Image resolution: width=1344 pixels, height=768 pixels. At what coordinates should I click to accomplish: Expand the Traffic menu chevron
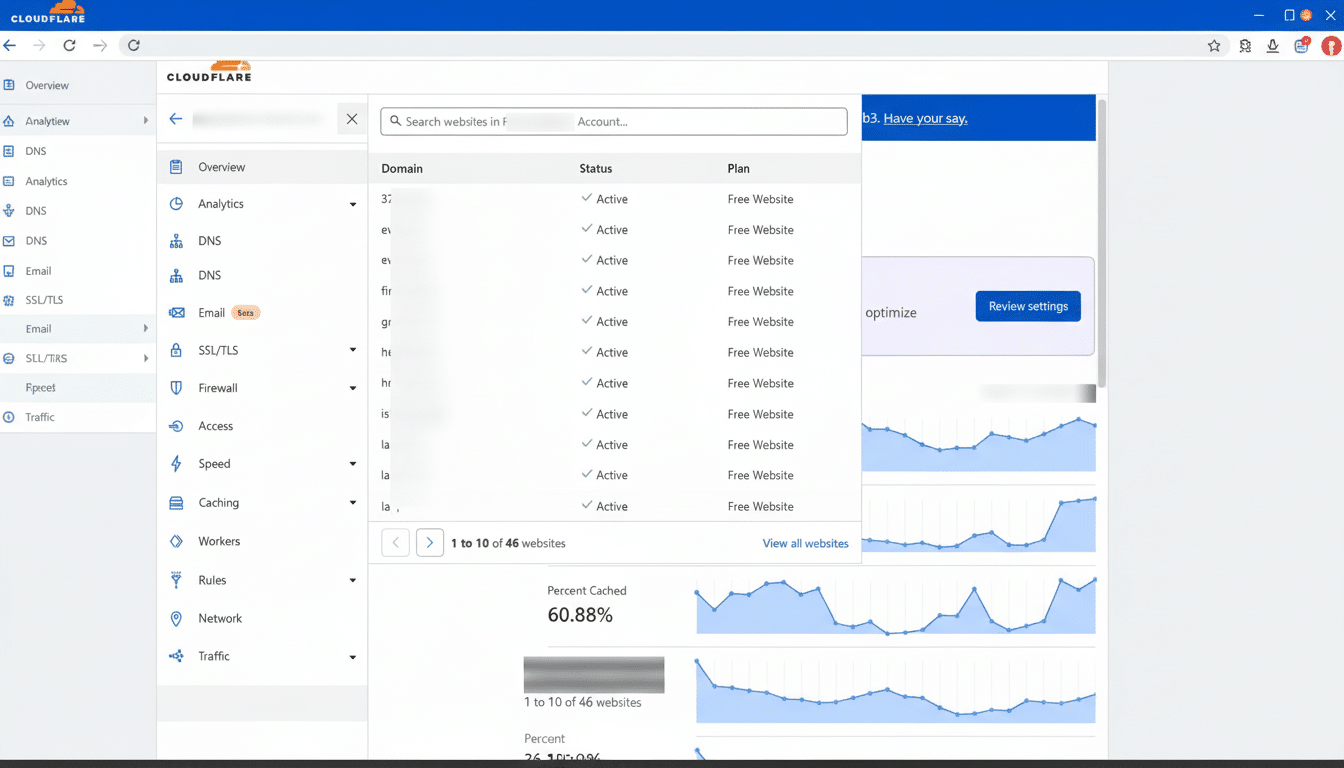coord(352,656)
